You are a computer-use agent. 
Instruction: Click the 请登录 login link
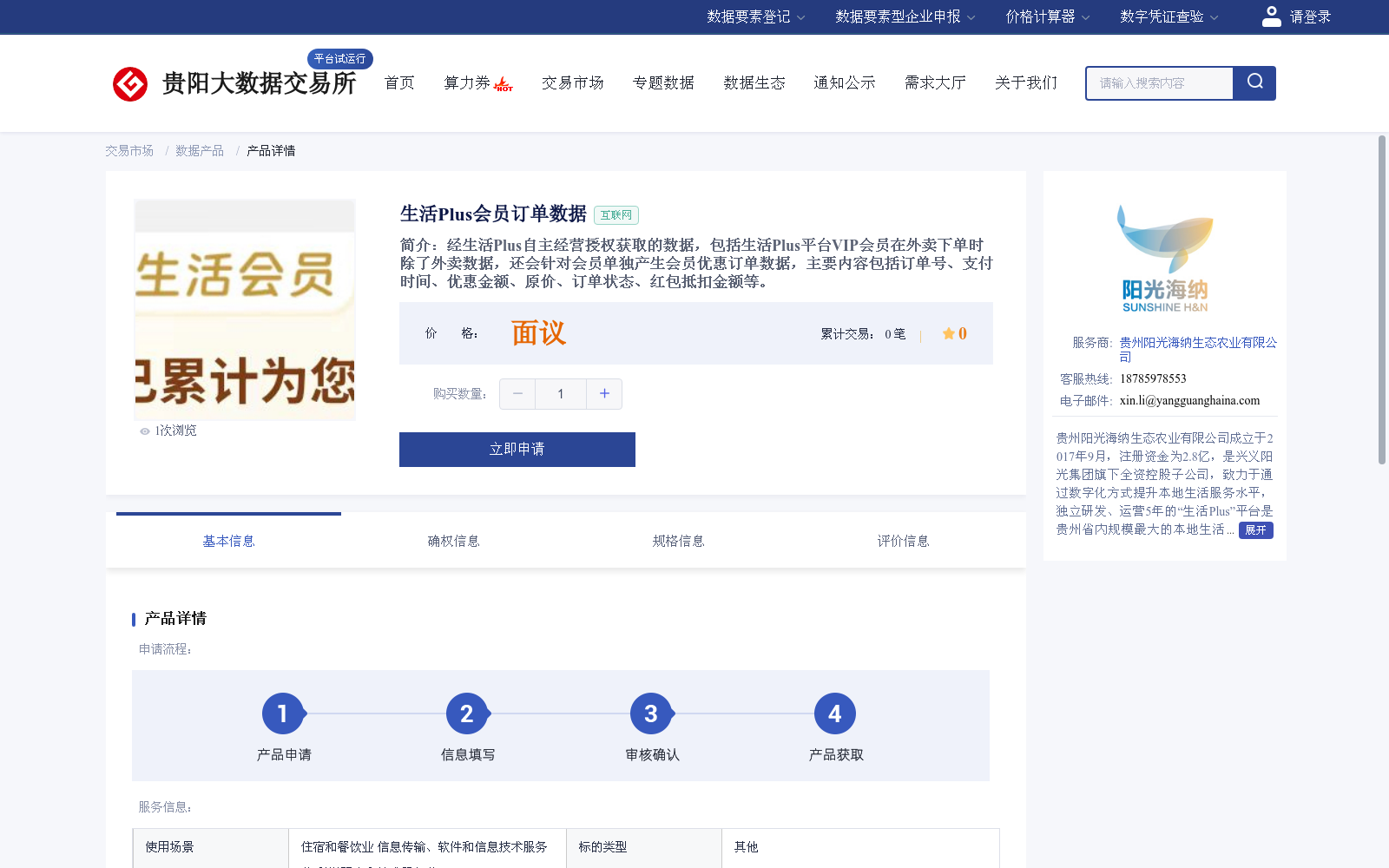tap(1310, 16)
